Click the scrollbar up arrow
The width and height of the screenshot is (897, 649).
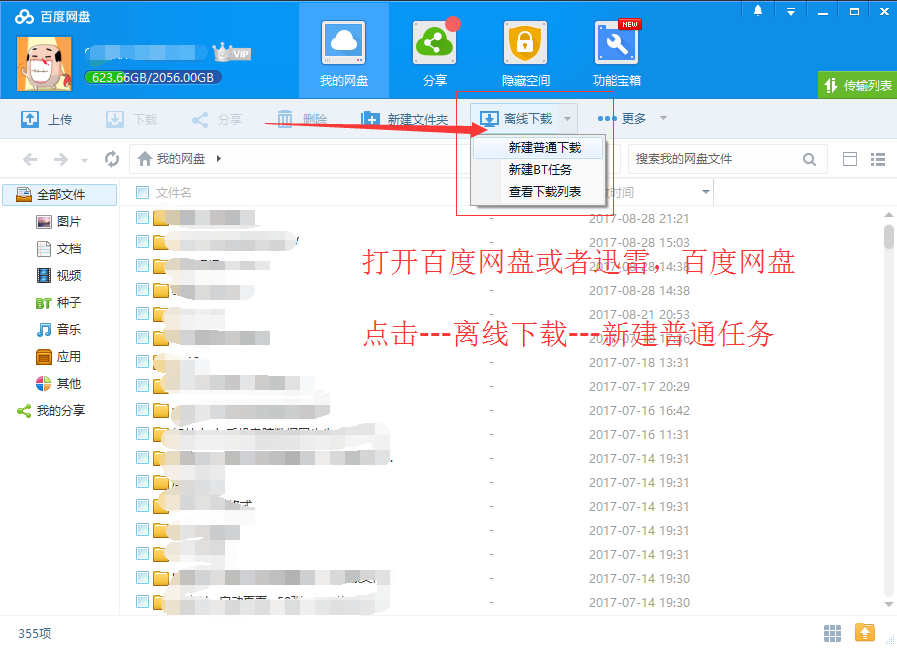pyautogui.click(x=888, y=215)
